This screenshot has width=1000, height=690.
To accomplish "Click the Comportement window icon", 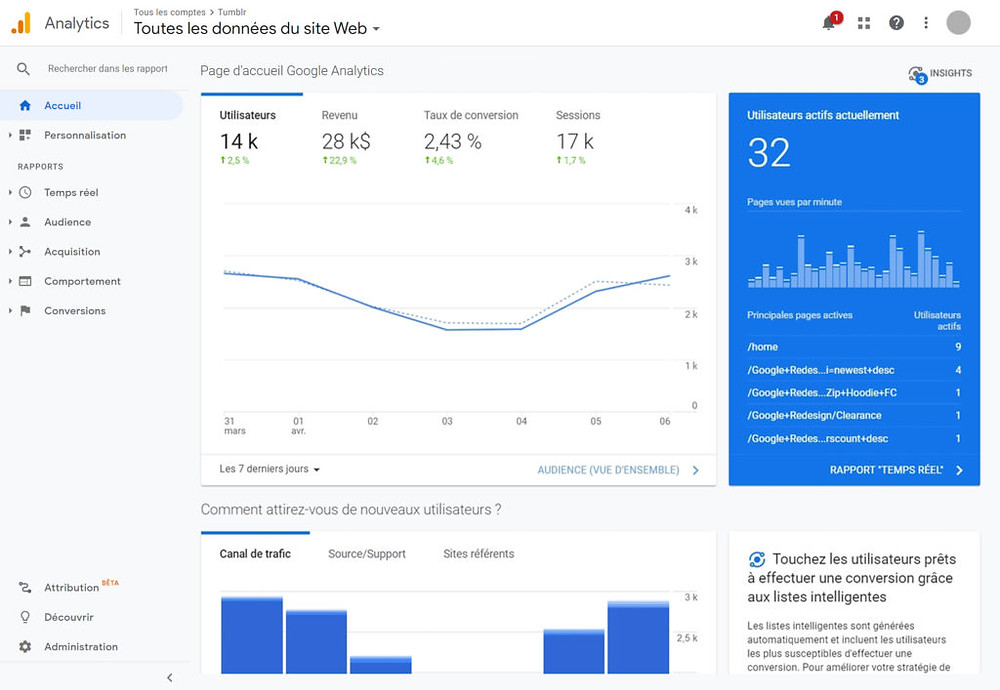I will [x=25, y=281].
